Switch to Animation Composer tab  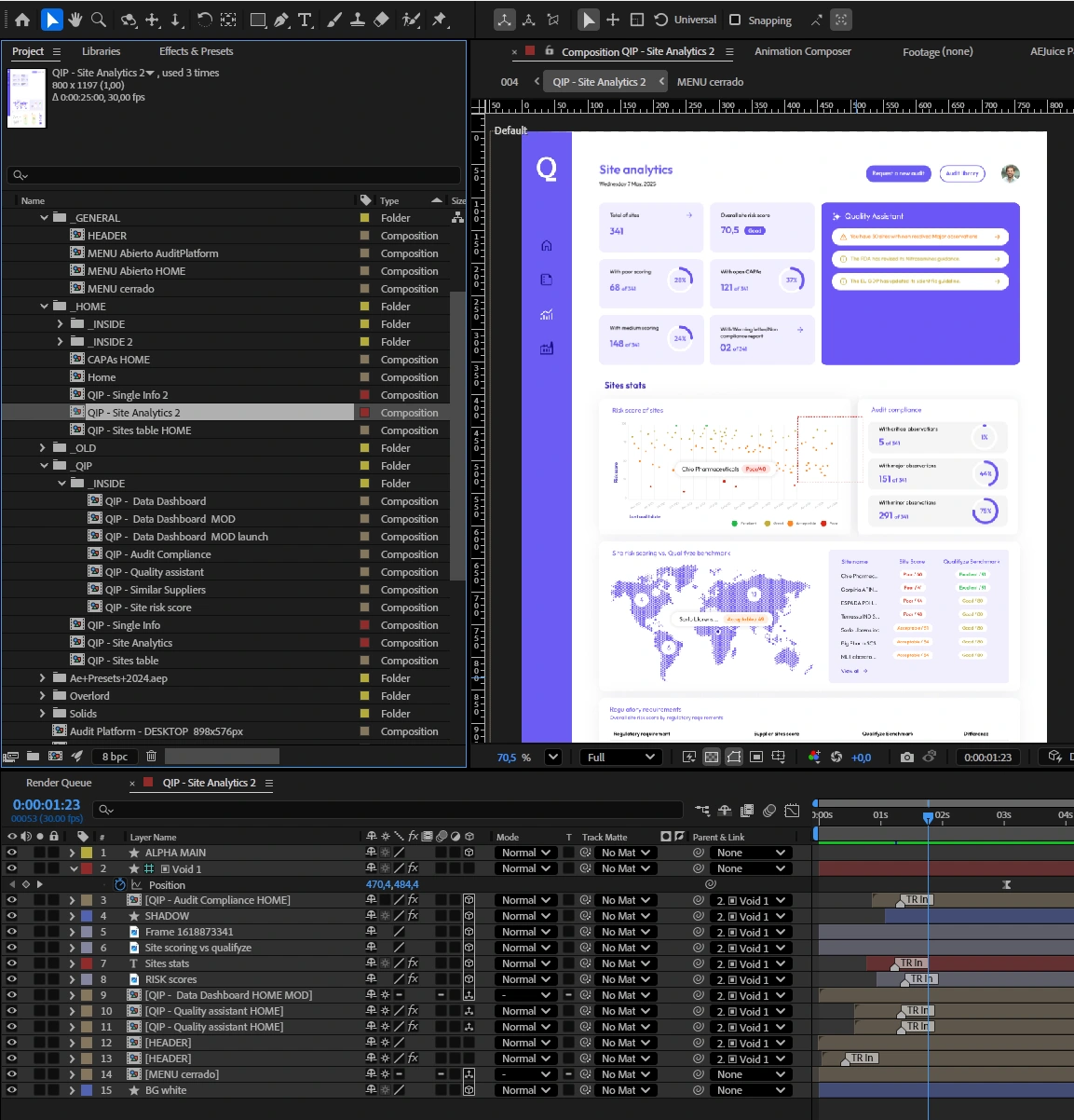[803, 51]
